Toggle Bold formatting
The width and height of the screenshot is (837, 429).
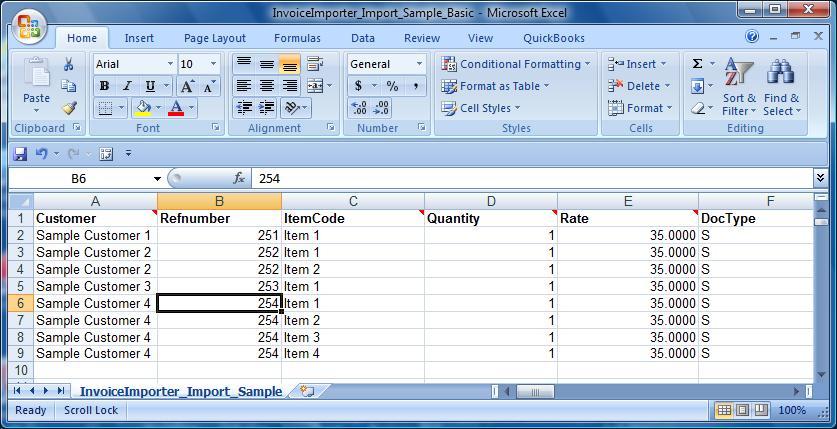point(105,86)
